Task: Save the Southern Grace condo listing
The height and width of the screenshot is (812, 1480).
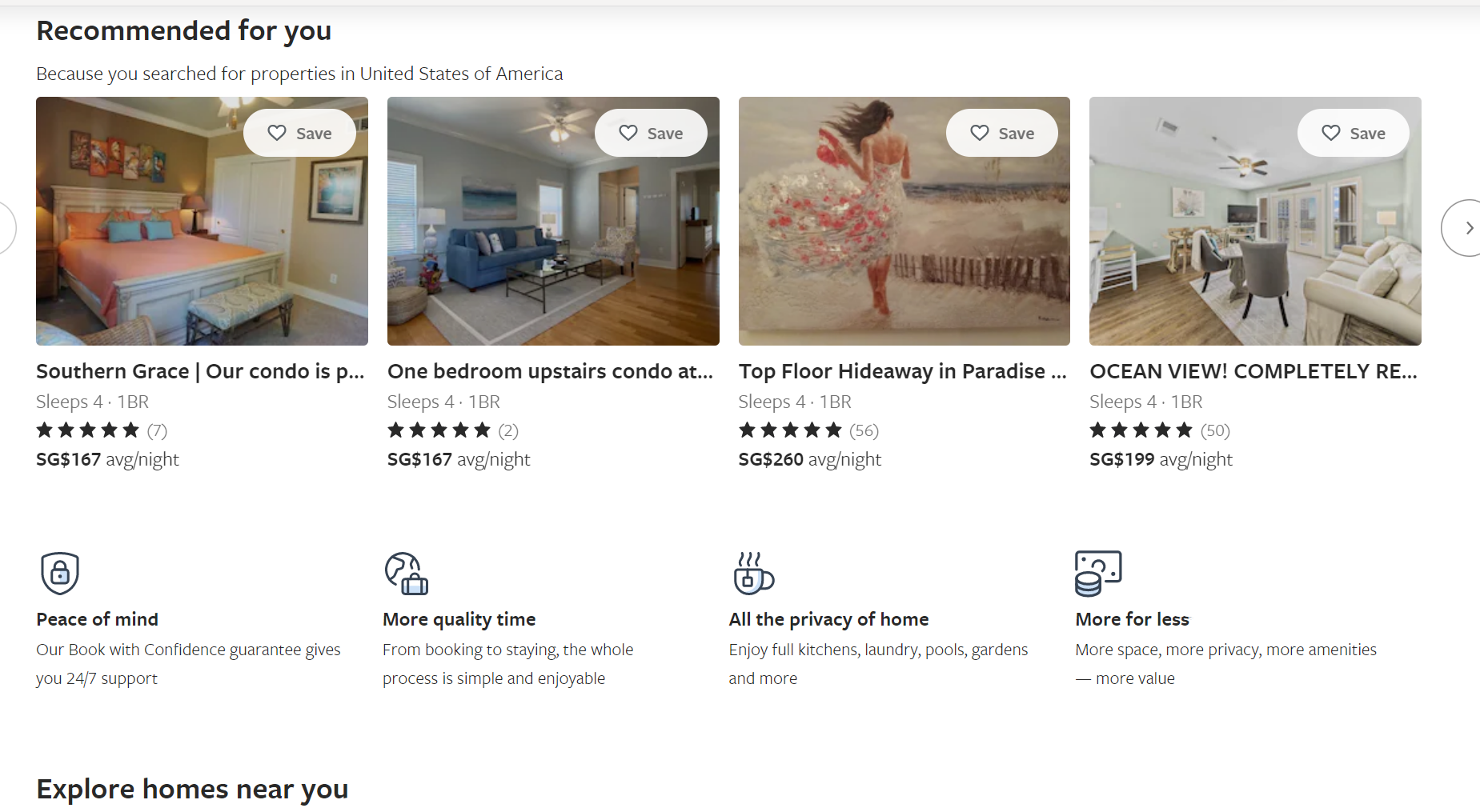Action: click(x=299, y=133)
